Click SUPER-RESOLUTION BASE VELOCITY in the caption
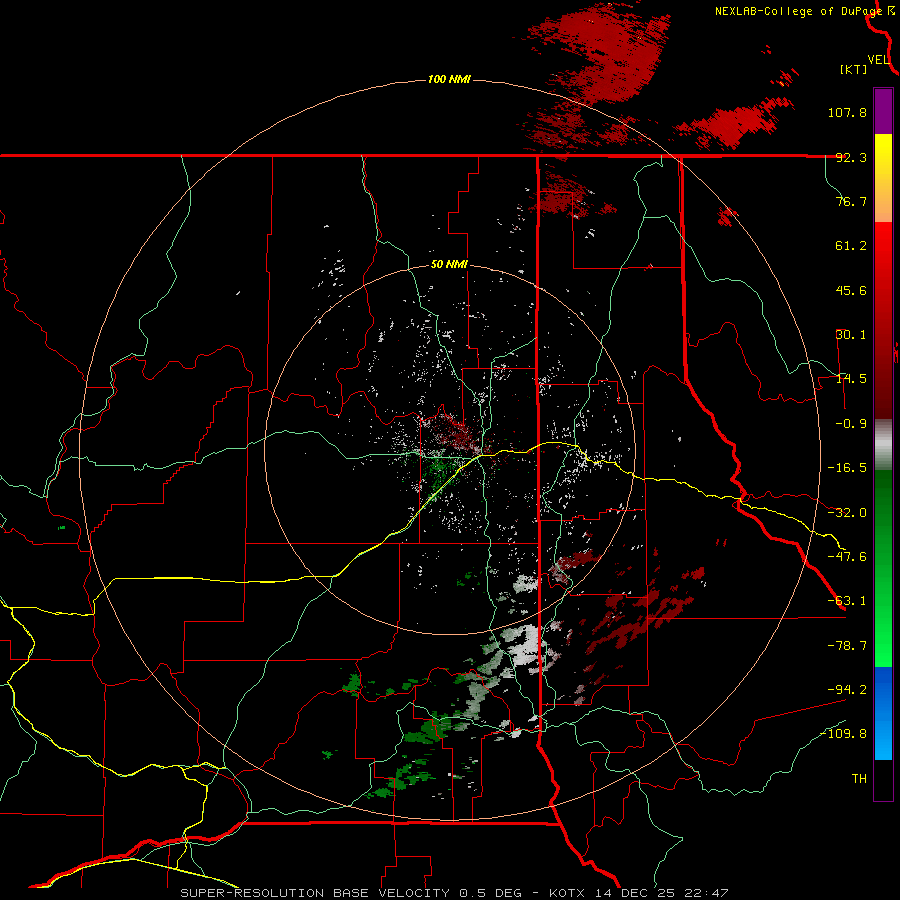The image size is (900, 900). (315, 893)
